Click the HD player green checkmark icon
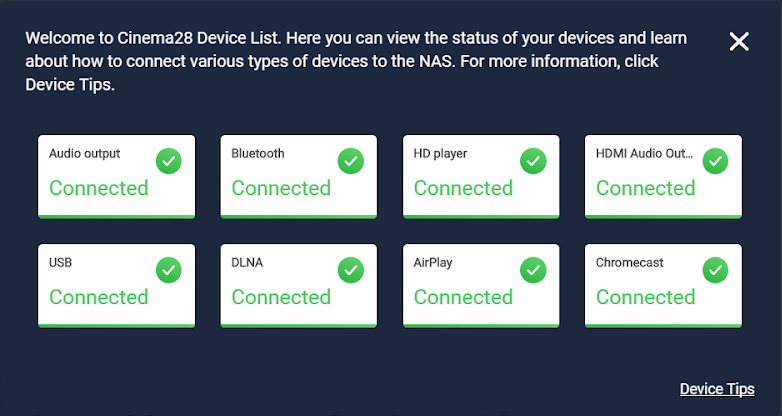The width and height of the screenshot is (782, 416). point(533,161)
